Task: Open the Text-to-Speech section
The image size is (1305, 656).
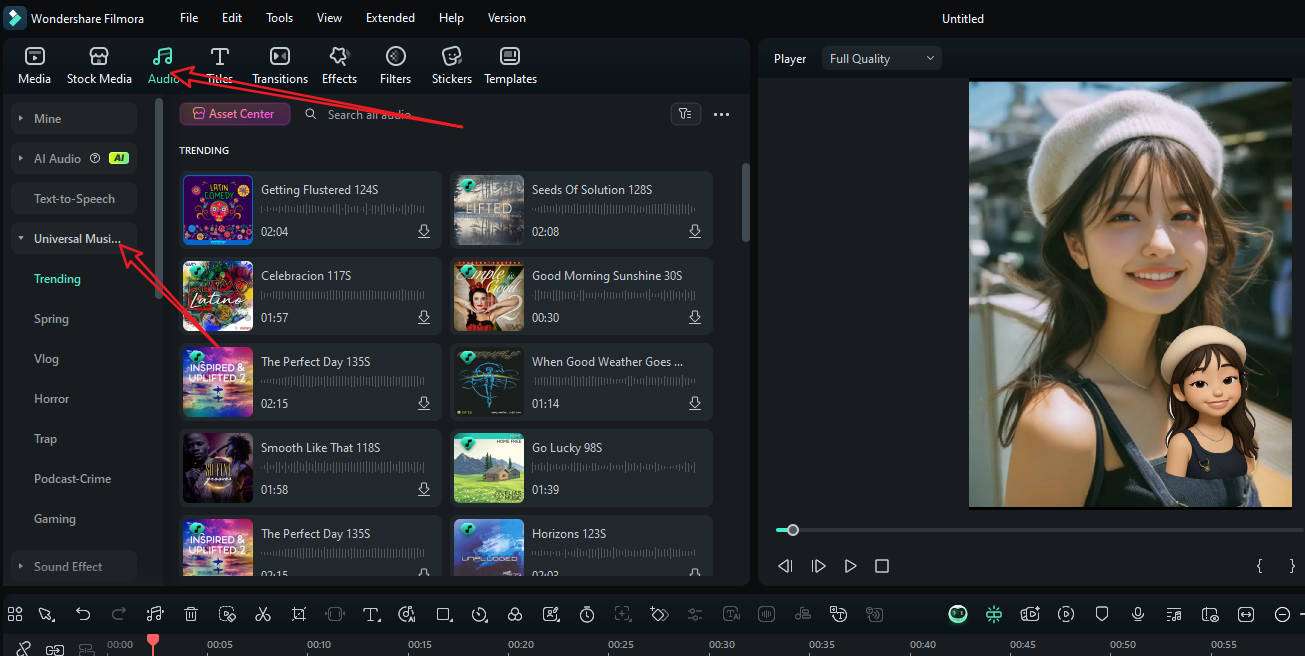Action: click(x=74, y=198)
